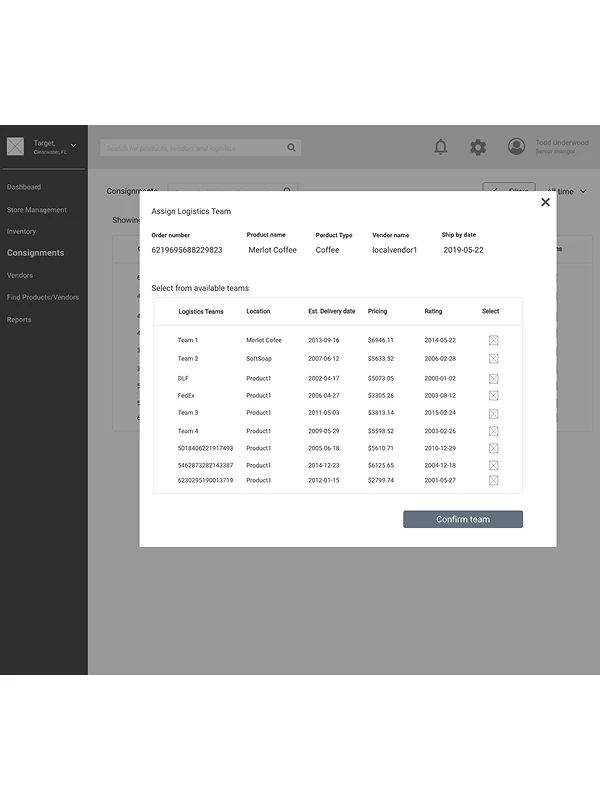
Task: Click the Logistics Teams column header
Action: click(201, 311)
